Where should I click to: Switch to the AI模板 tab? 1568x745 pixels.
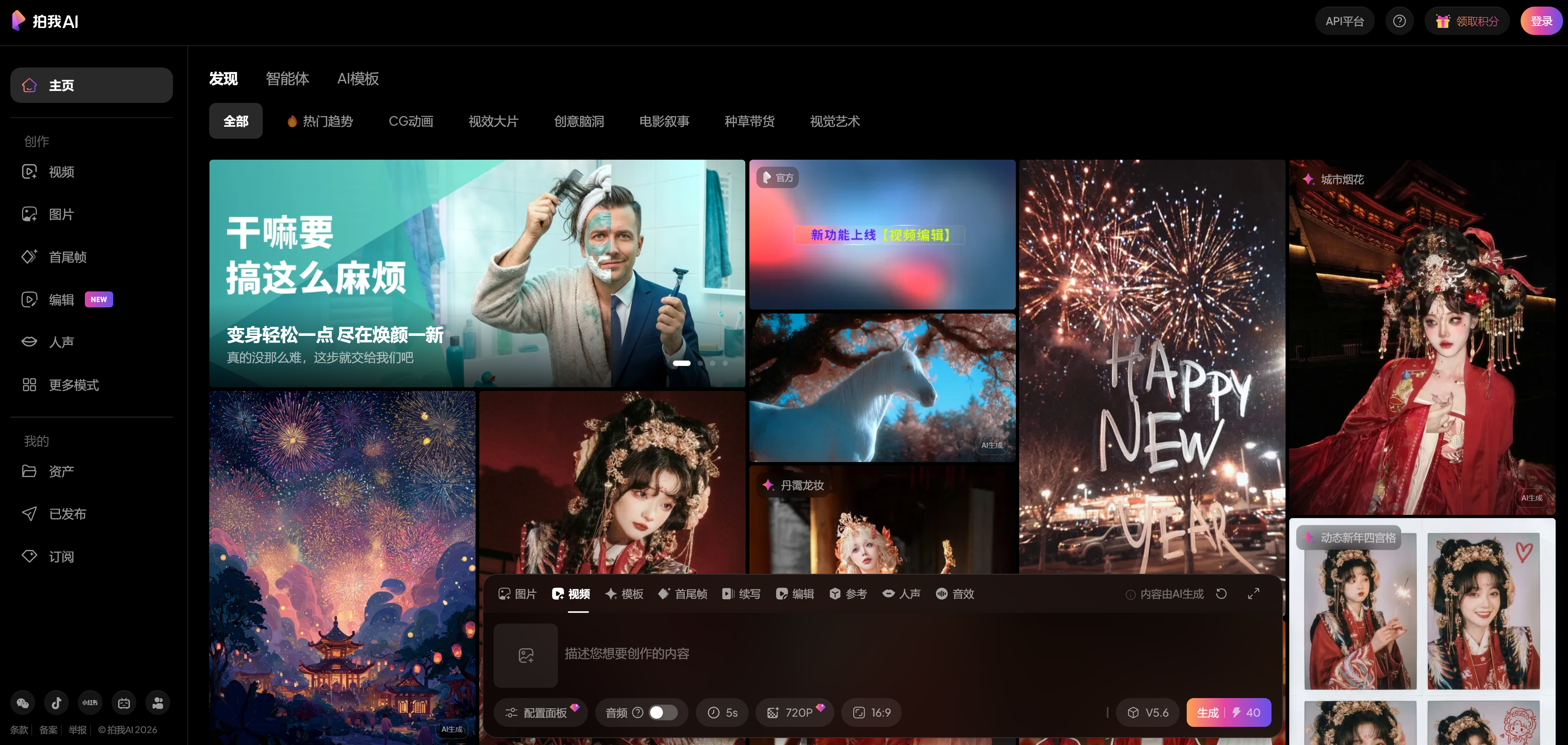358,79
